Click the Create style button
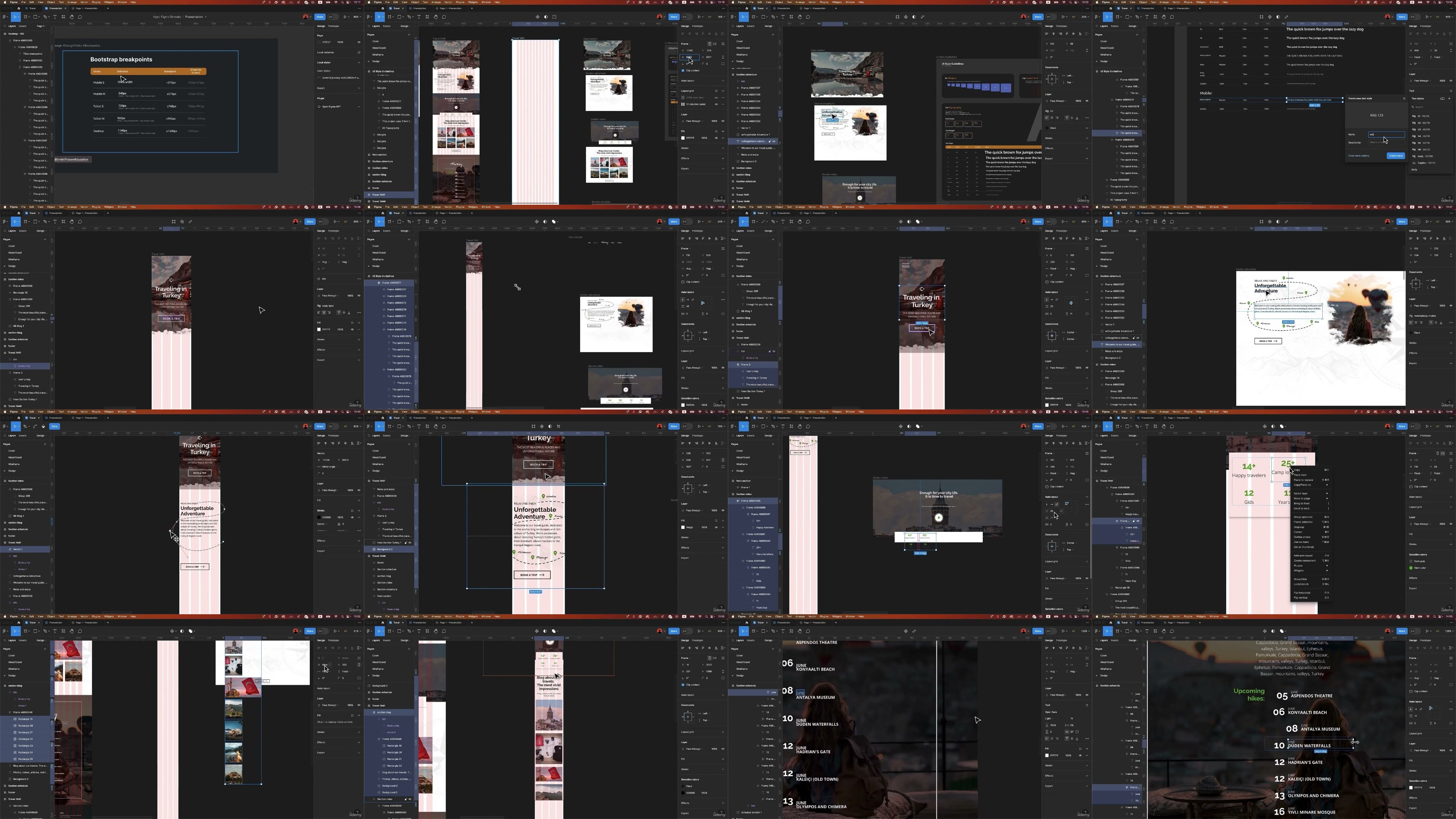 coord(1395,156)
